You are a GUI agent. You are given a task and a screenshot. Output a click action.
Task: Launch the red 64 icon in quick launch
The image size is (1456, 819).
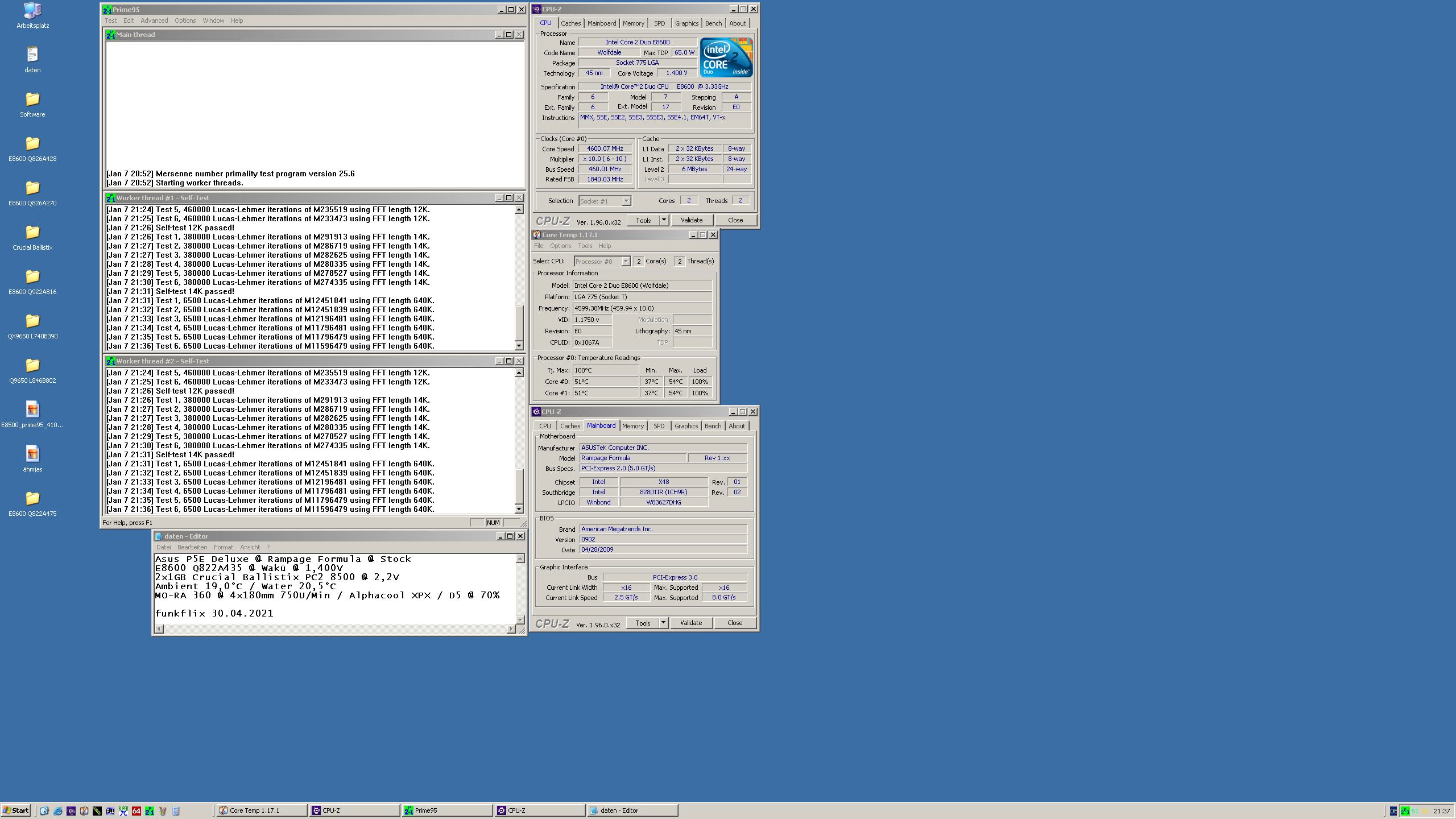click(136, 810)
